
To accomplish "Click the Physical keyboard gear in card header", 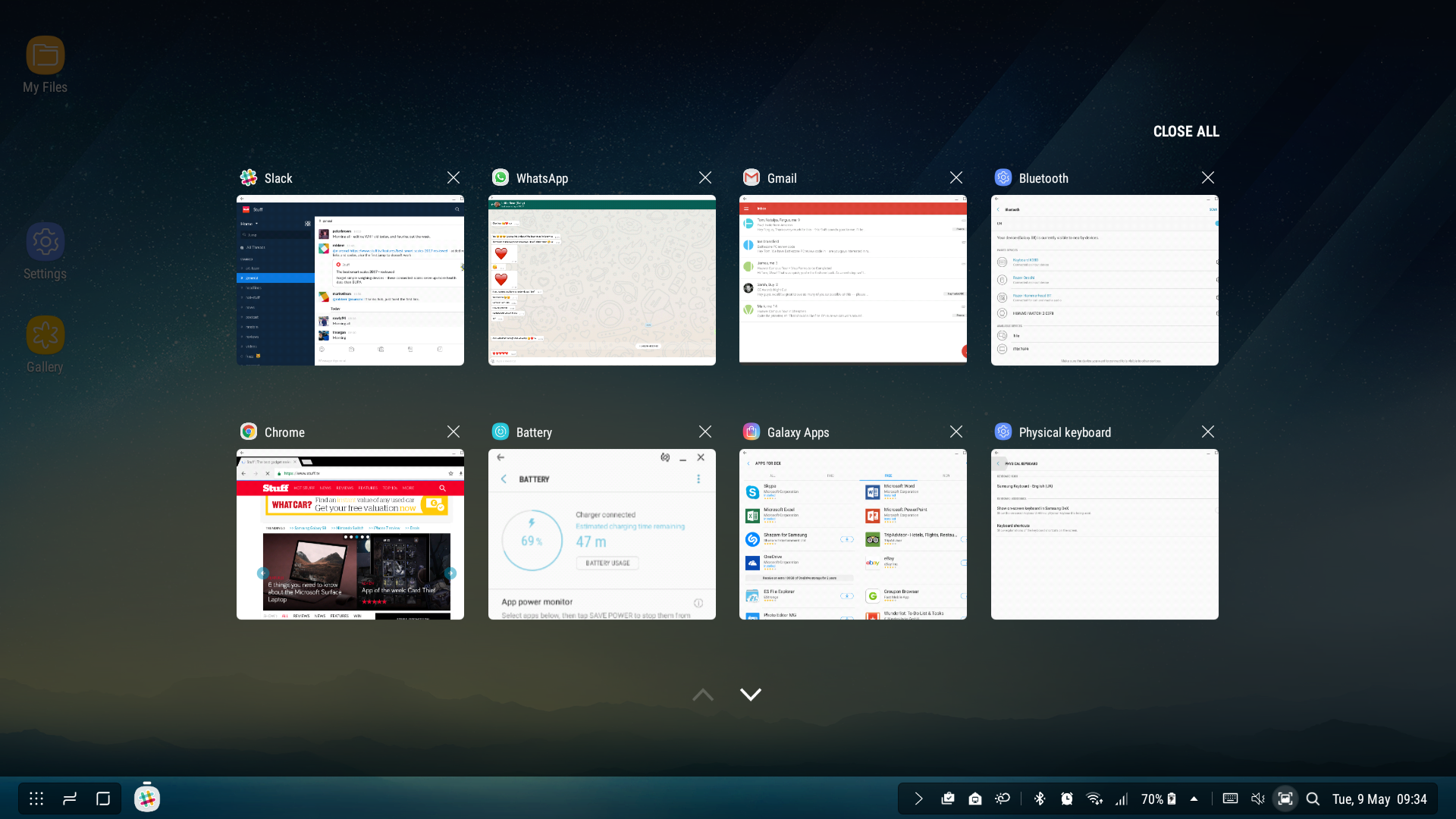I will point(1003,431).
